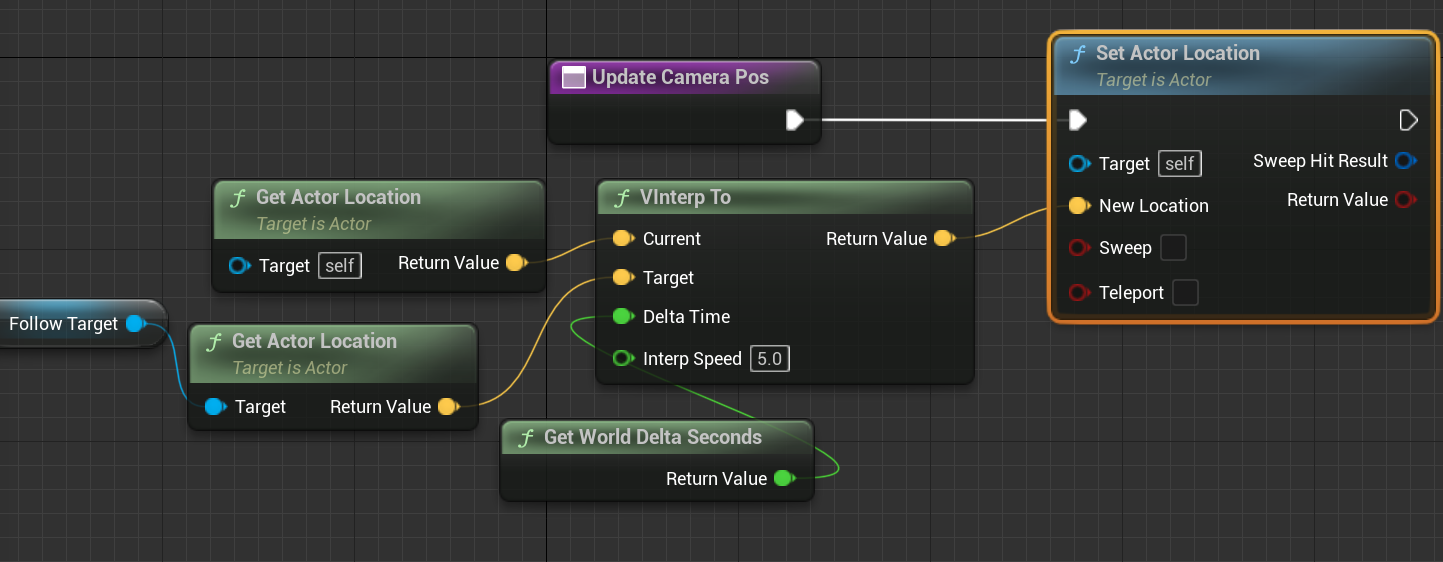Screen dimensions: 1443x562
Task: Click Set Actor Location execution output pin
Action: (x=1408, y=121)
